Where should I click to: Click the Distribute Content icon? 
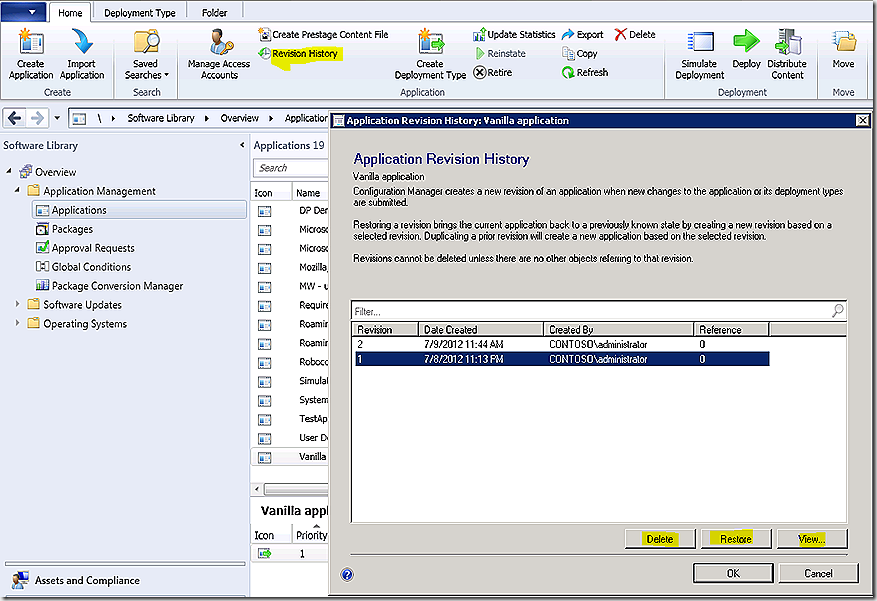788,42
